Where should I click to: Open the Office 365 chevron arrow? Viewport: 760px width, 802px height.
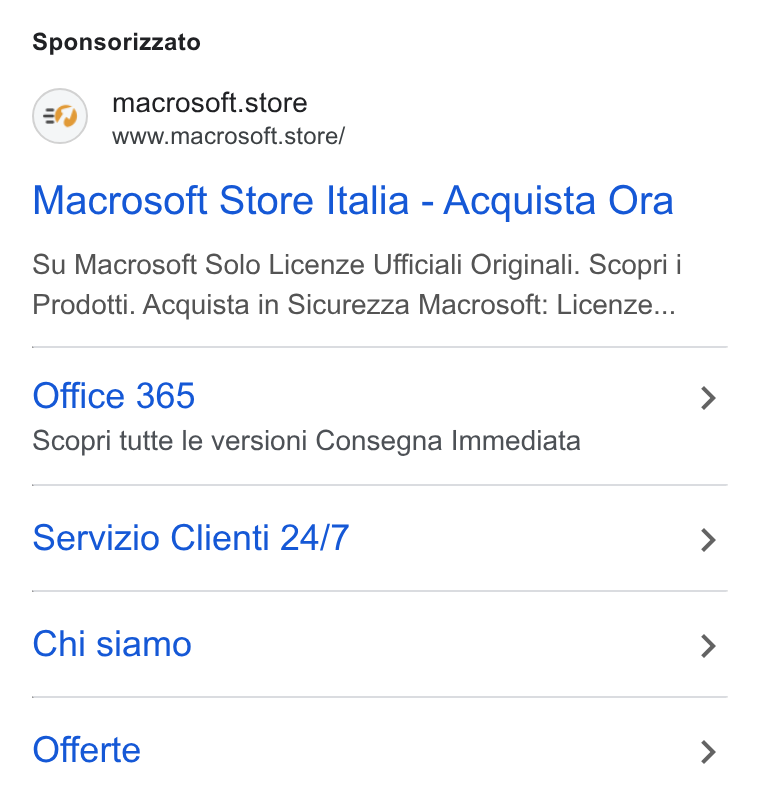tap(708, 398)
